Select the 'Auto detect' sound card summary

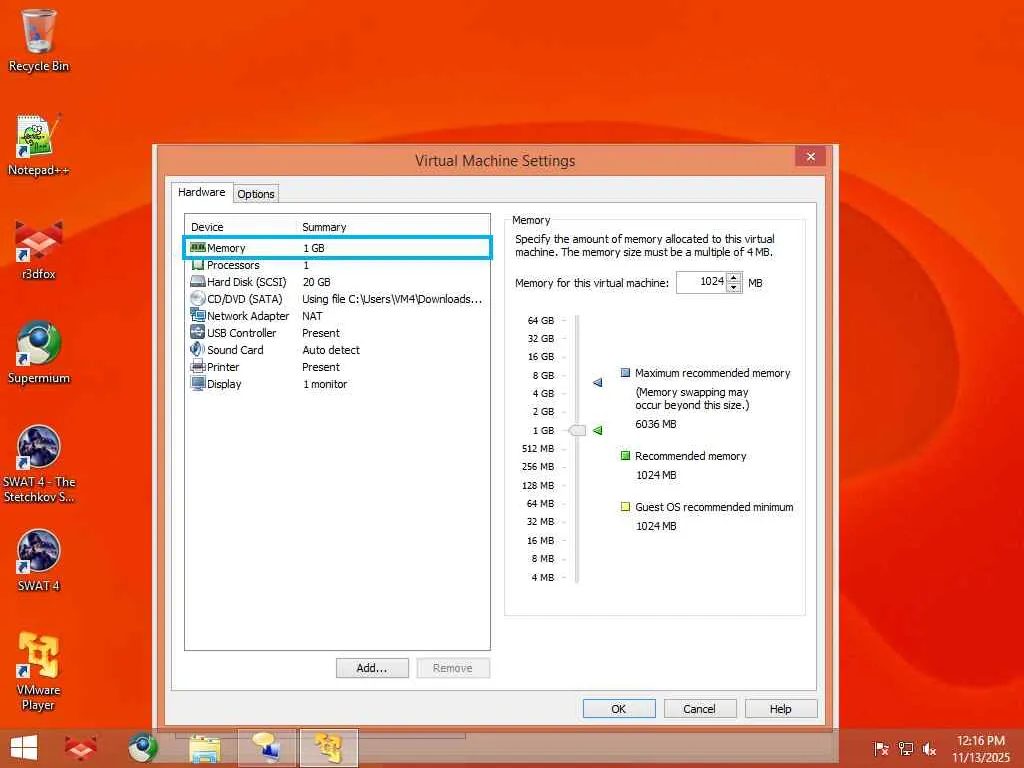click(x=331, y=349)
